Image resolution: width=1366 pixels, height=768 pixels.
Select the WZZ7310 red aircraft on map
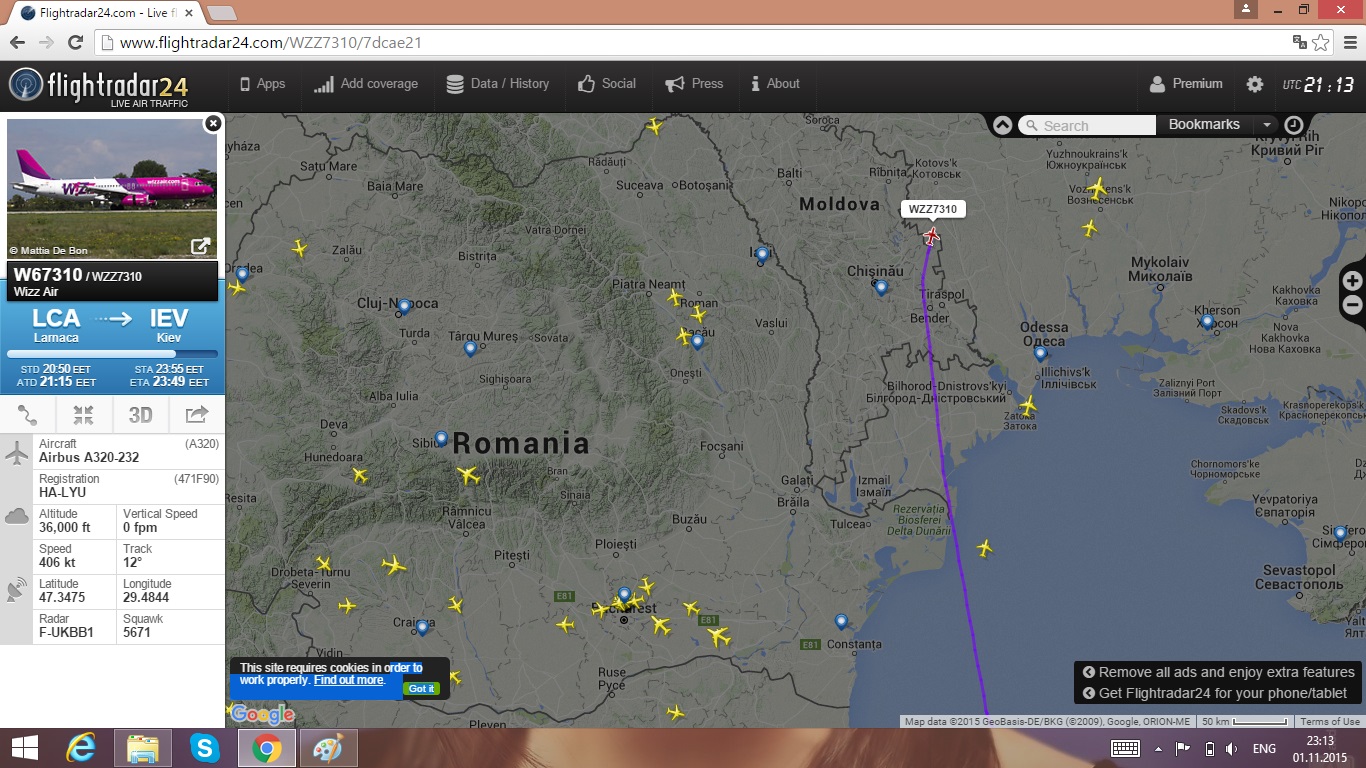[x=932, y=236]
